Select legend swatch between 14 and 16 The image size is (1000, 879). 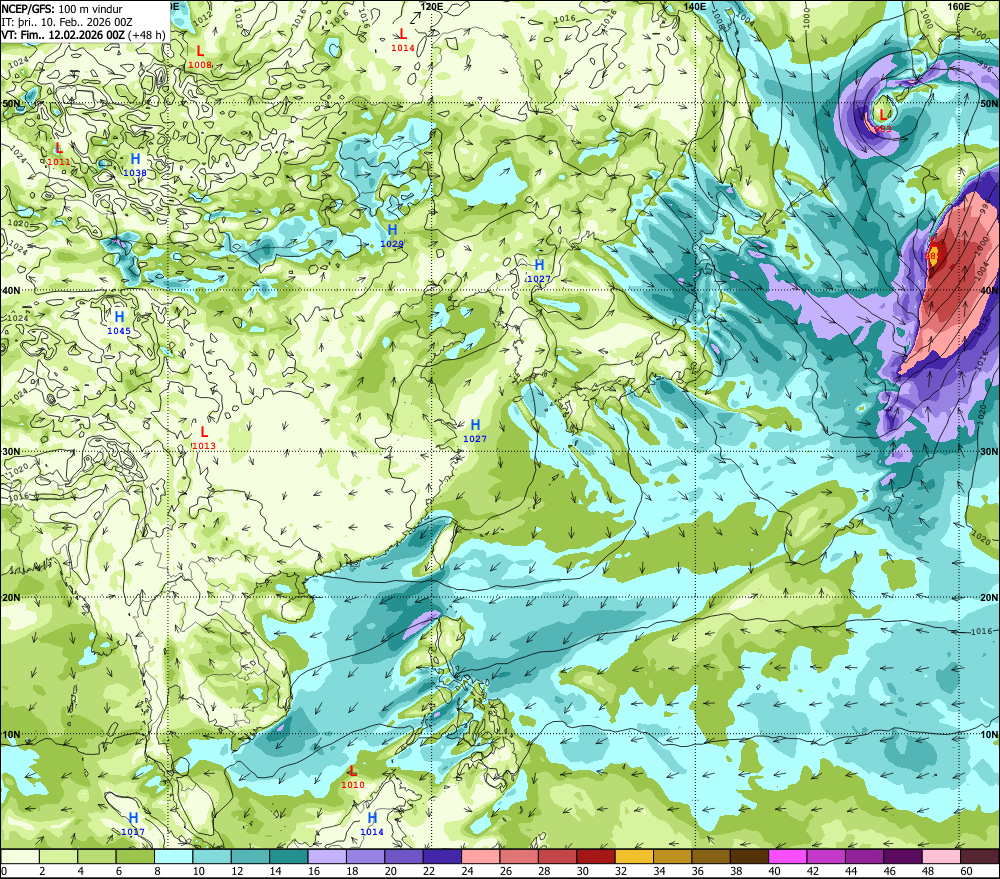[289, 856]
